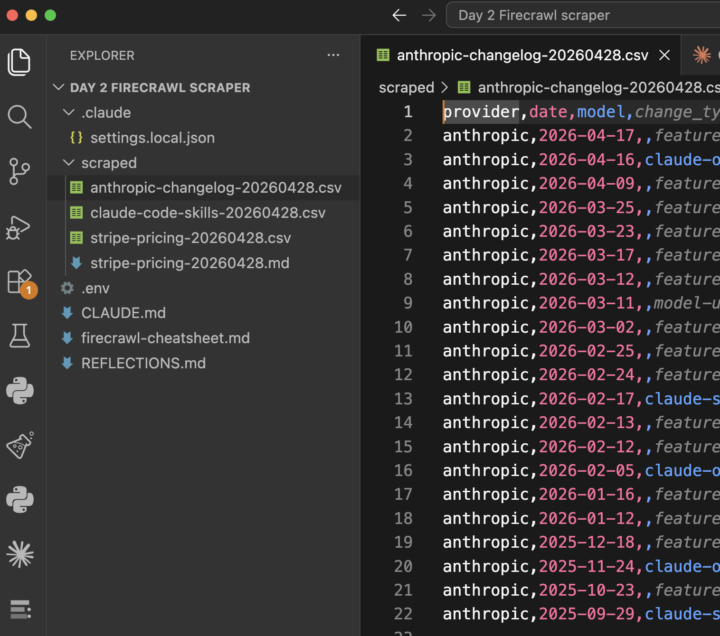
Task: Click the date 2026-03-25 on line 5
Action: (x=586, y=208)
